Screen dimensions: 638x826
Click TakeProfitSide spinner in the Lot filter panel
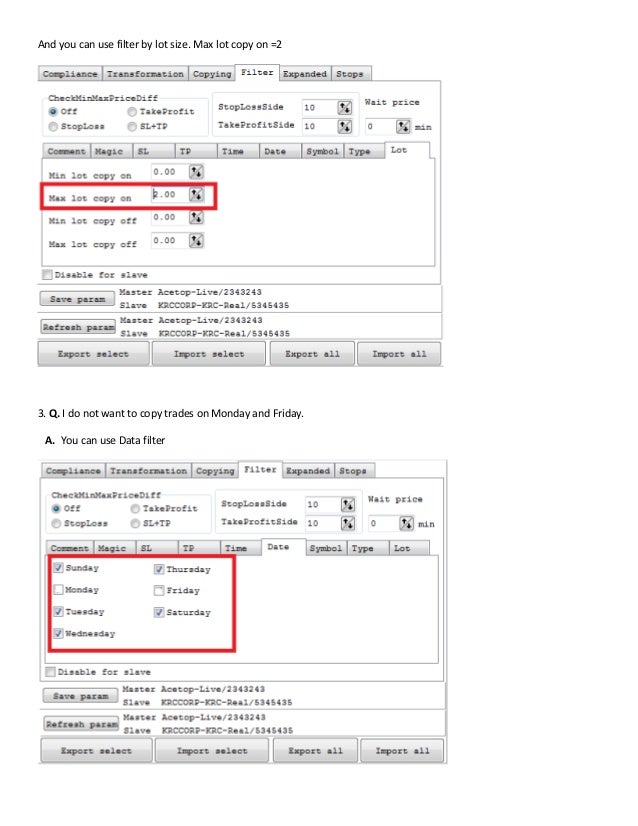pyautogui.click(x=345, y=126)
